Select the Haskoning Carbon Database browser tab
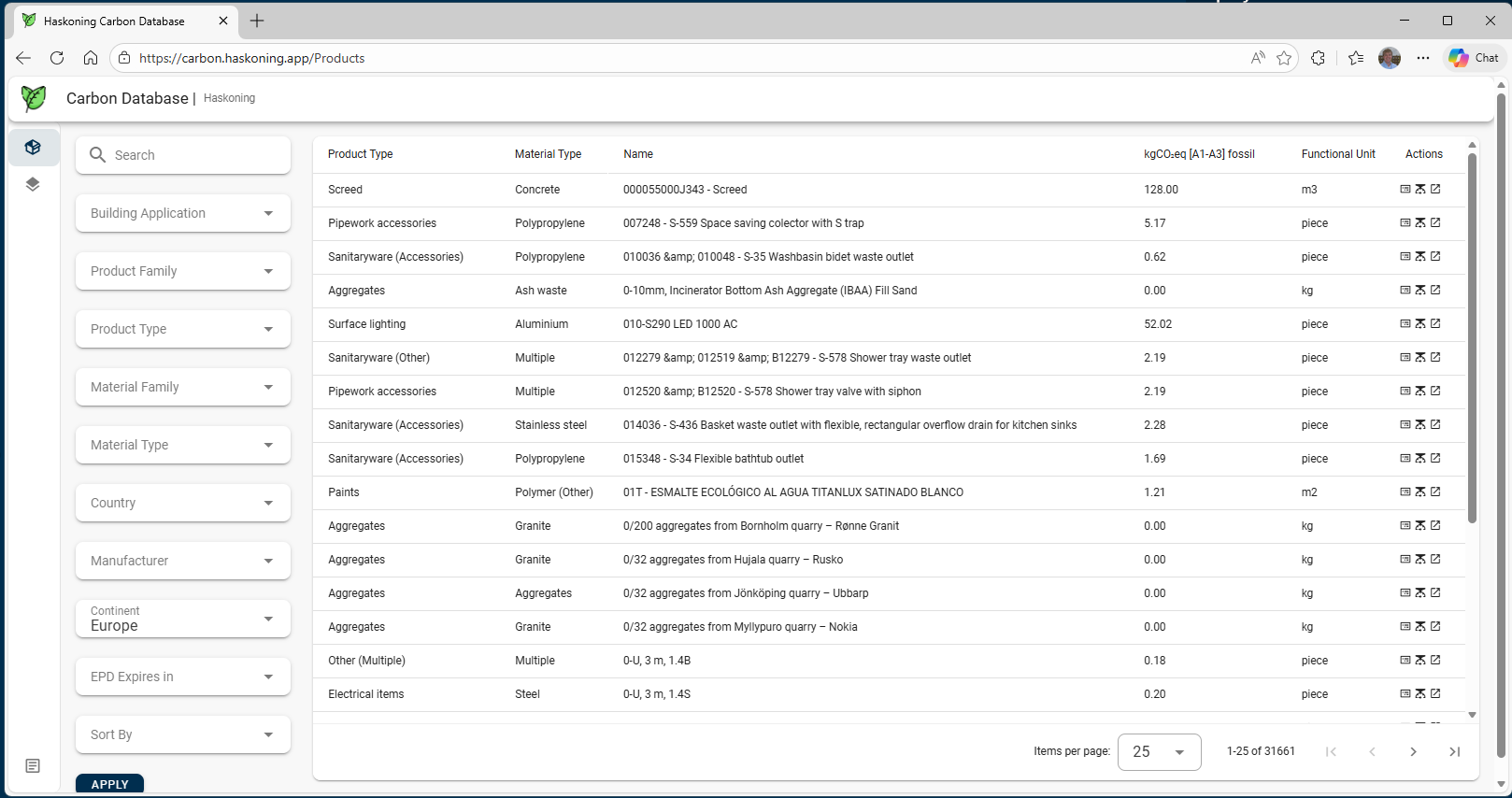Screen dimensions: 1512x798 coord(125,21)
